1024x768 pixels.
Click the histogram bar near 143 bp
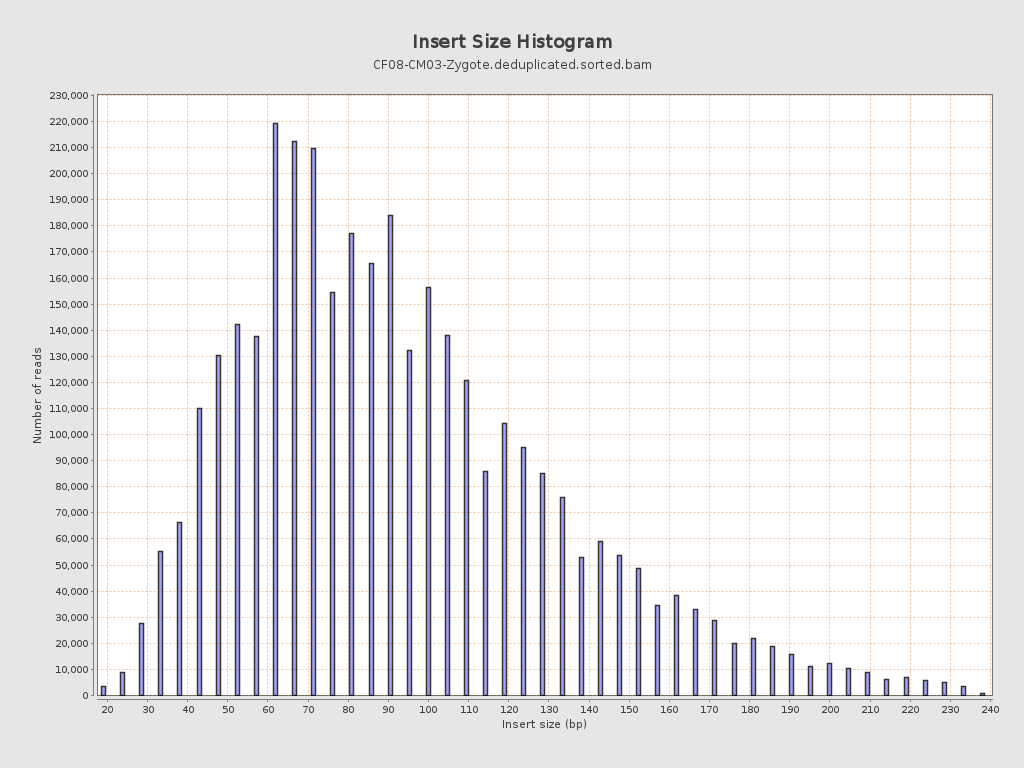(x=601, y=618)
